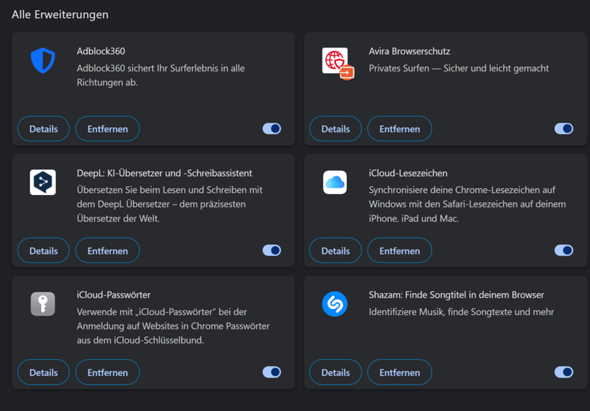This screenshot has height=411, width=590.
Task: Open Details for Adblock360
Action: click(44, 129)
